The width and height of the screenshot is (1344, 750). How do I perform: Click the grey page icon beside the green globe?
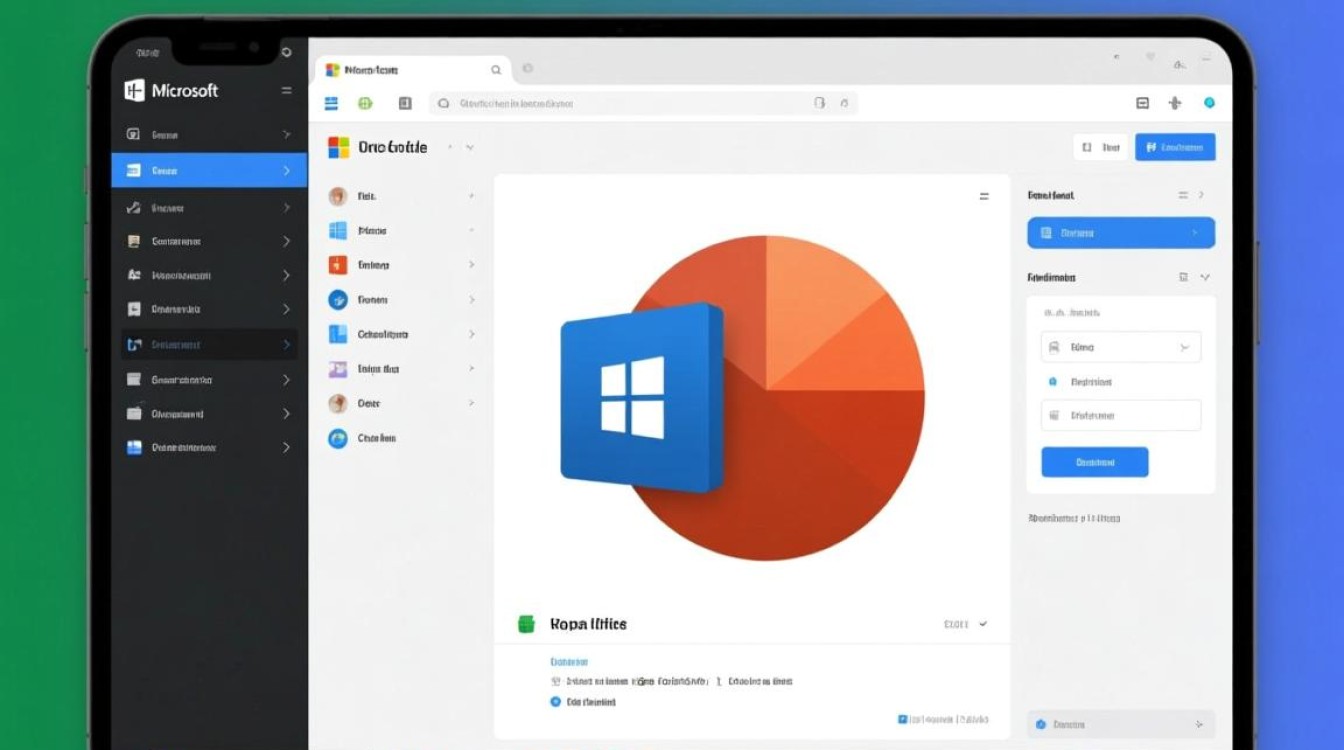(x=405, y=103)
